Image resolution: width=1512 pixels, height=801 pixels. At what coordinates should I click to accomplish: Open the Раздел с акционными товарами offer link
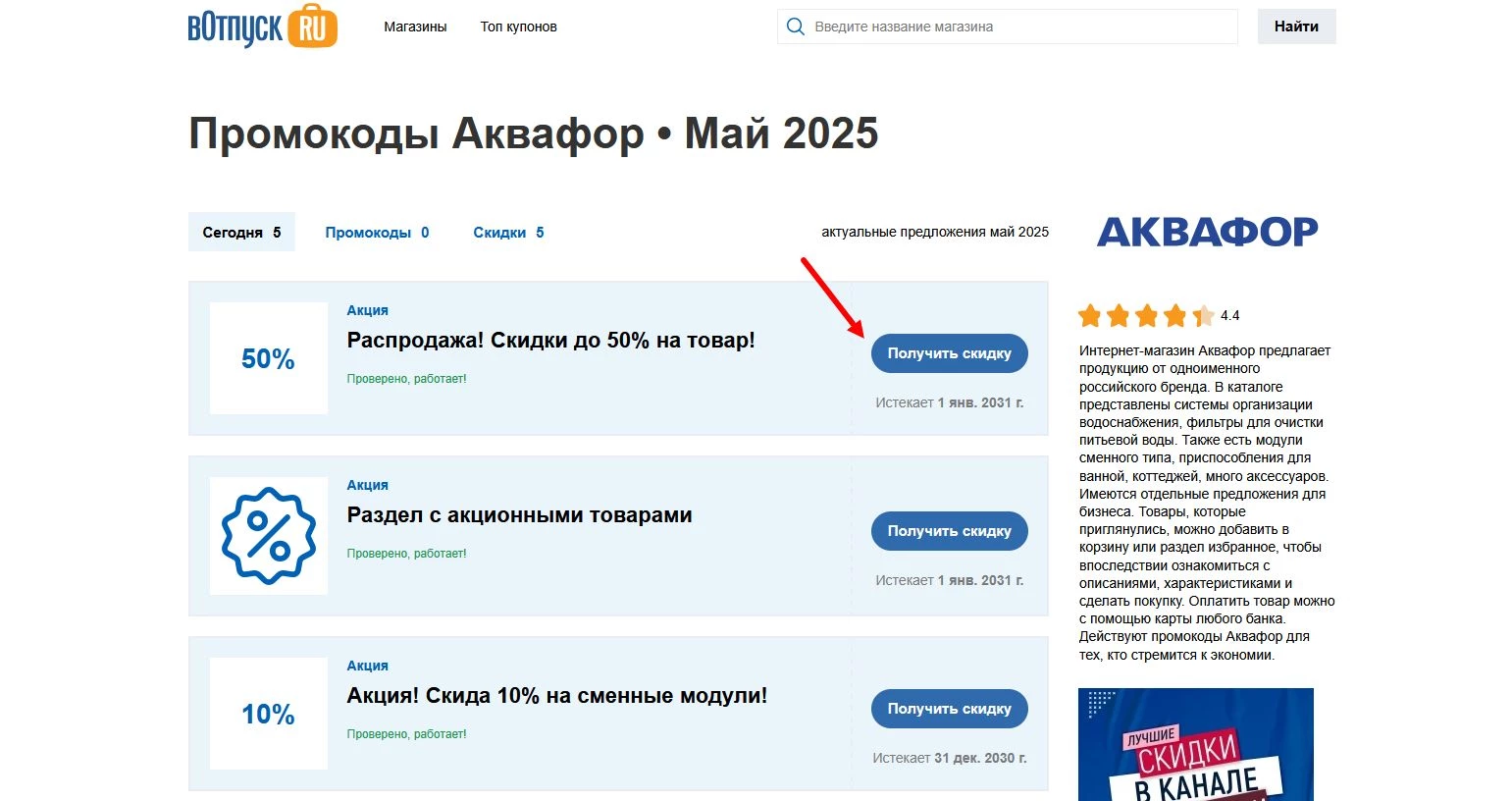click(x=519, y=514)
